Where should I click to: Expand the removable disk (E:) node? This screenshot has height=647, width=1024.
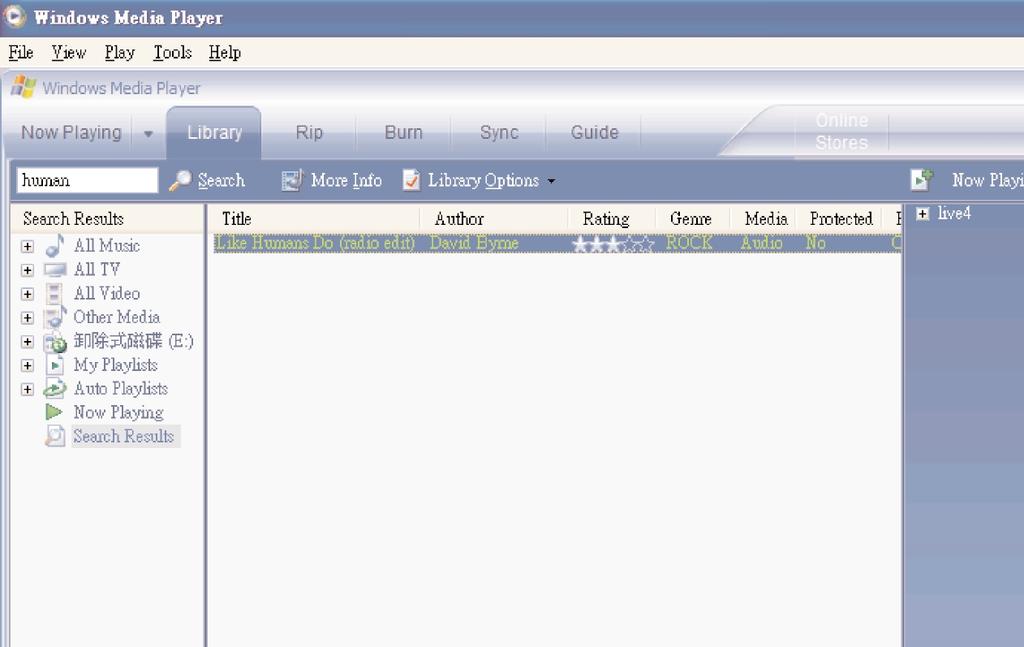point(27,341)
